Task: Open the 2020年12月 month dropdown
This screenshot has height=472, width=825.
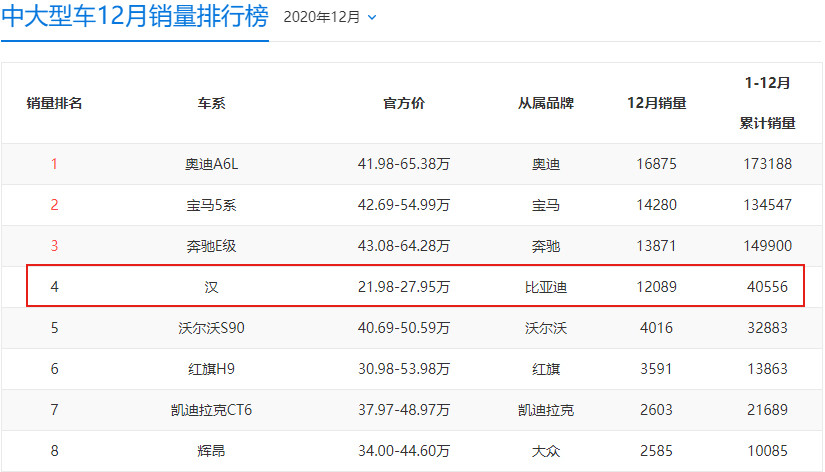Action: [330, 17]
